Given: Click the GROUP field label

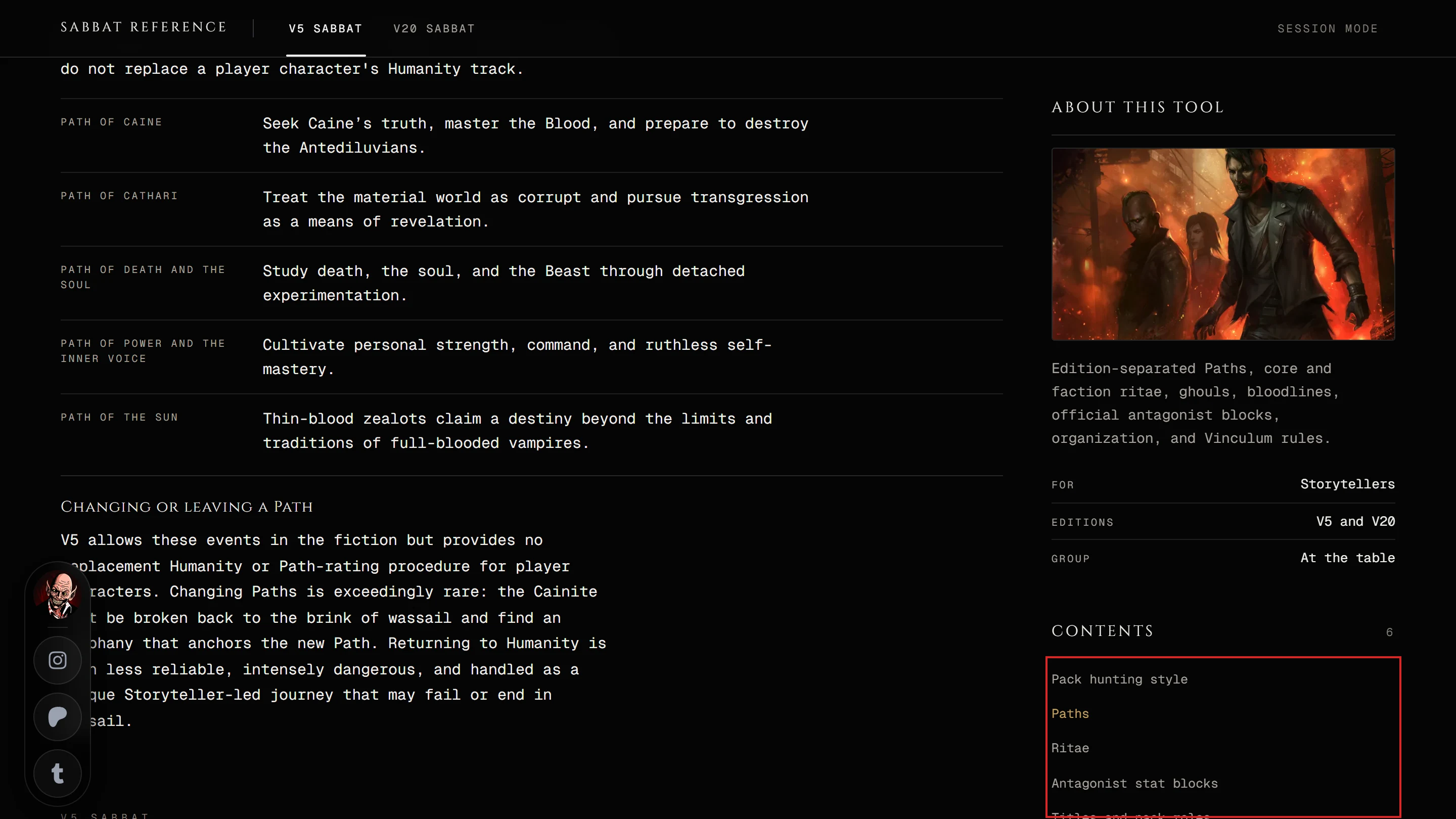Looking at the screenshot, I should [1071, 559].
